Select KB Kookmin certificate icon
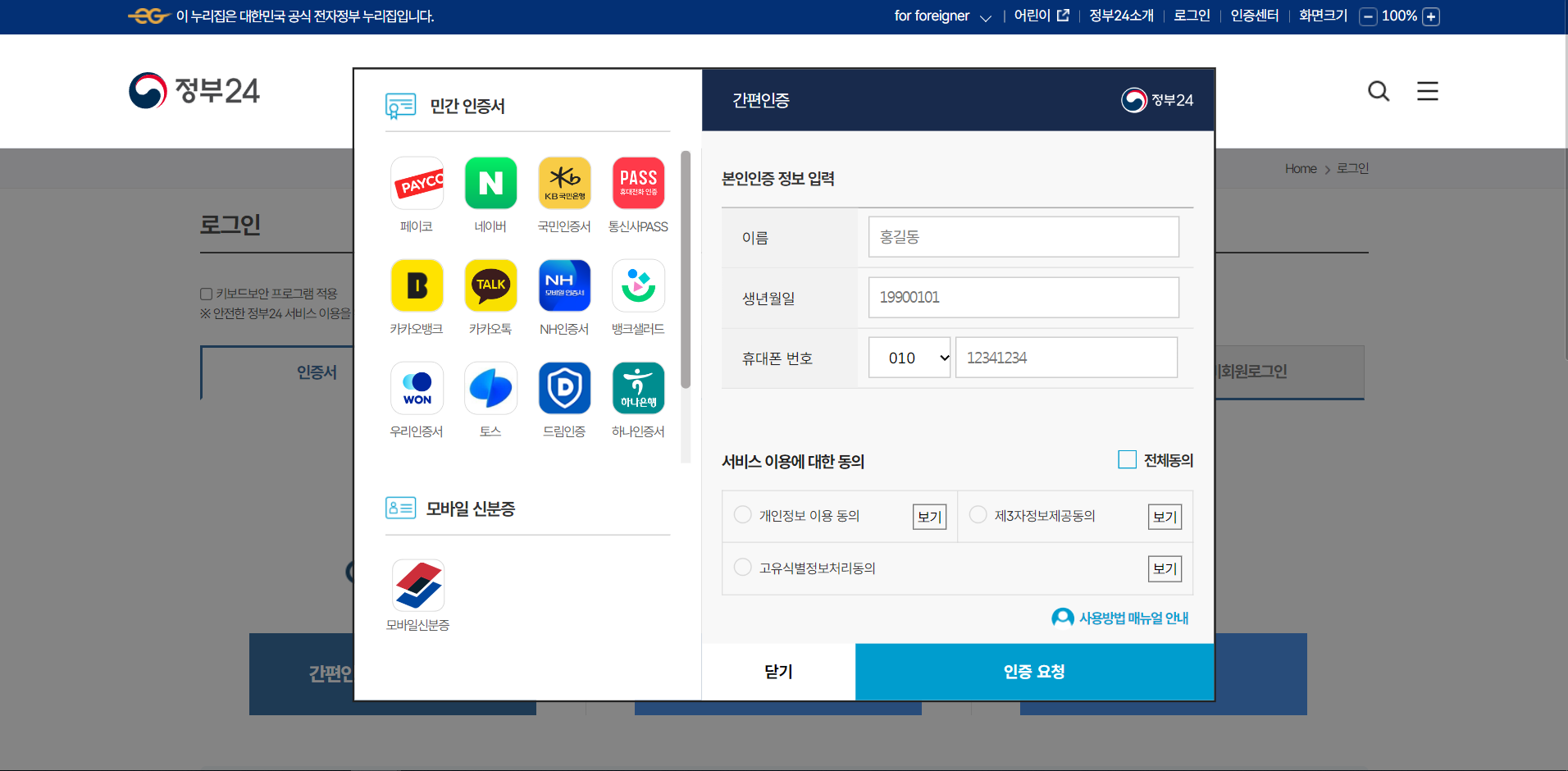The image size is (1568, 771). [x=564, y=183]
